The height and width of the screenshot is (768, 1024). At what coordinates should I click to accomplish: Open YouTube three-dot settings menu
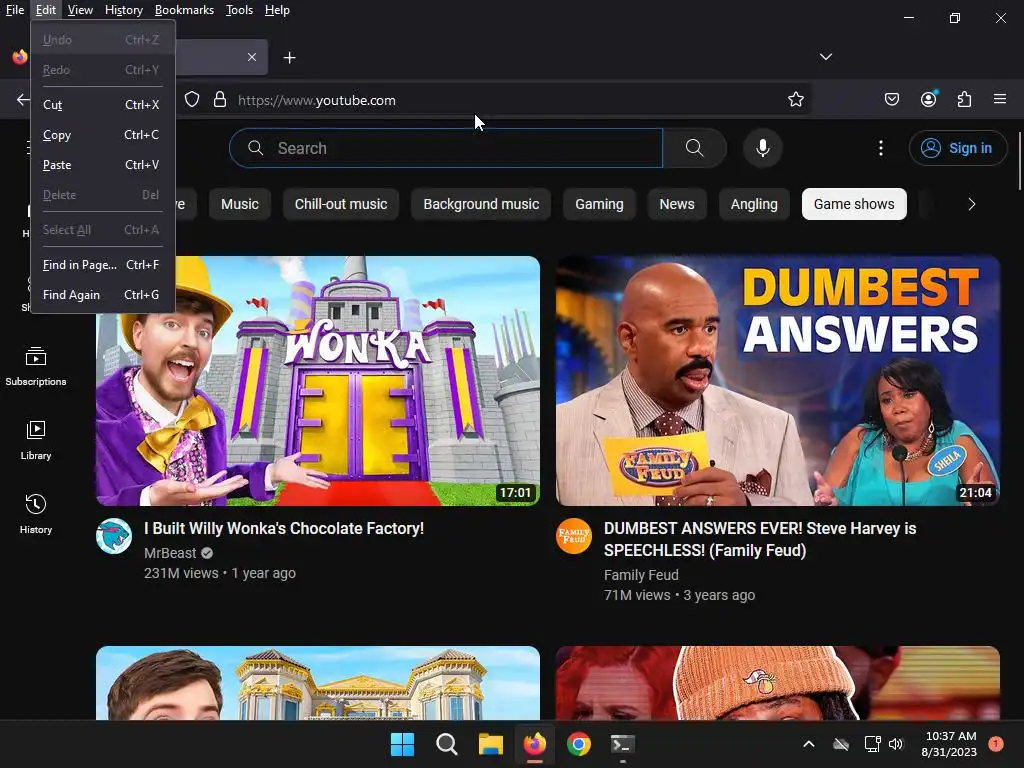click(880, 148)
